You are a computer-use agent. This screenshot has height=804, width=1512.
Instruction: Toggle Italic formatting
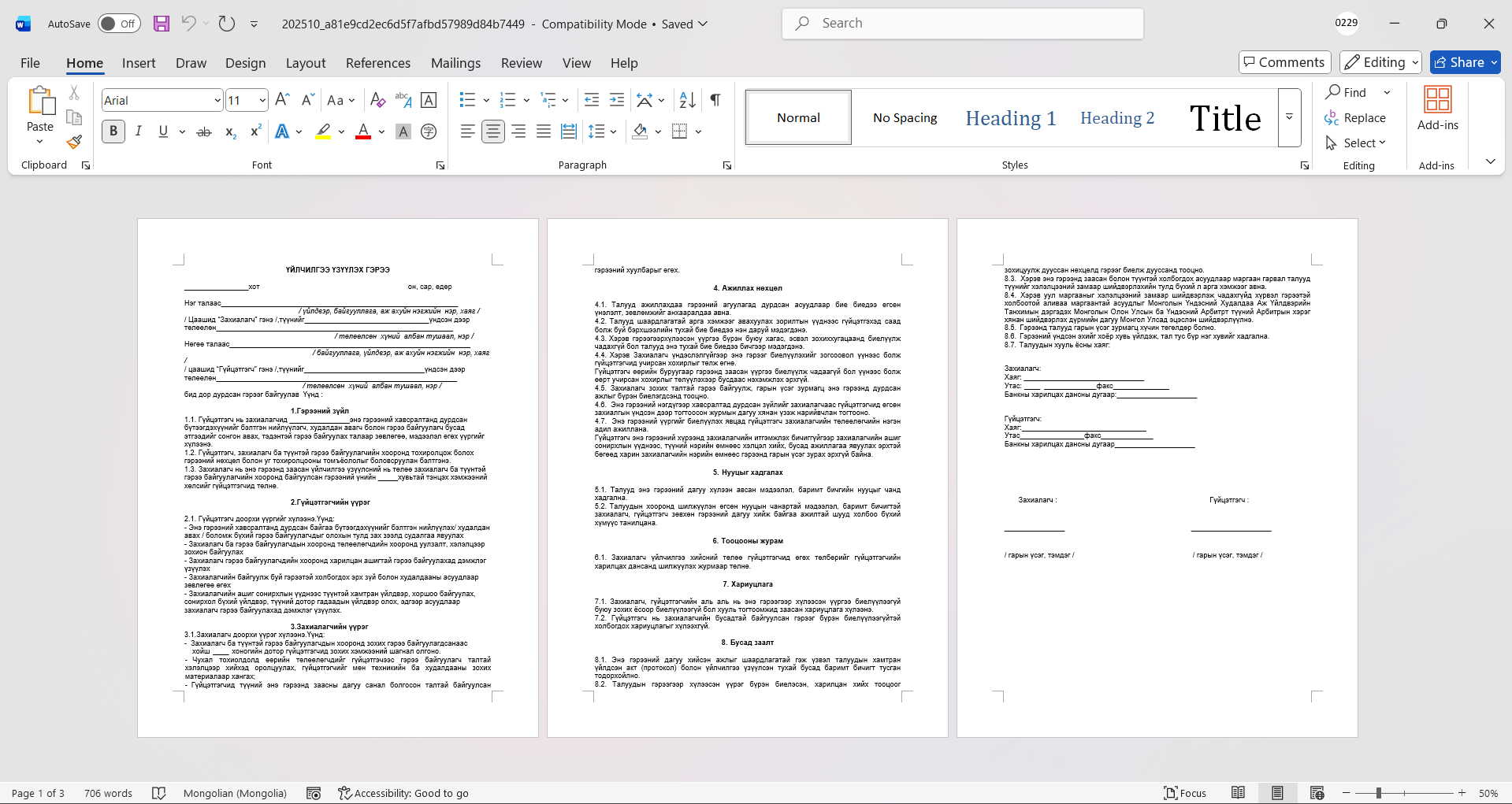point(139,132)
